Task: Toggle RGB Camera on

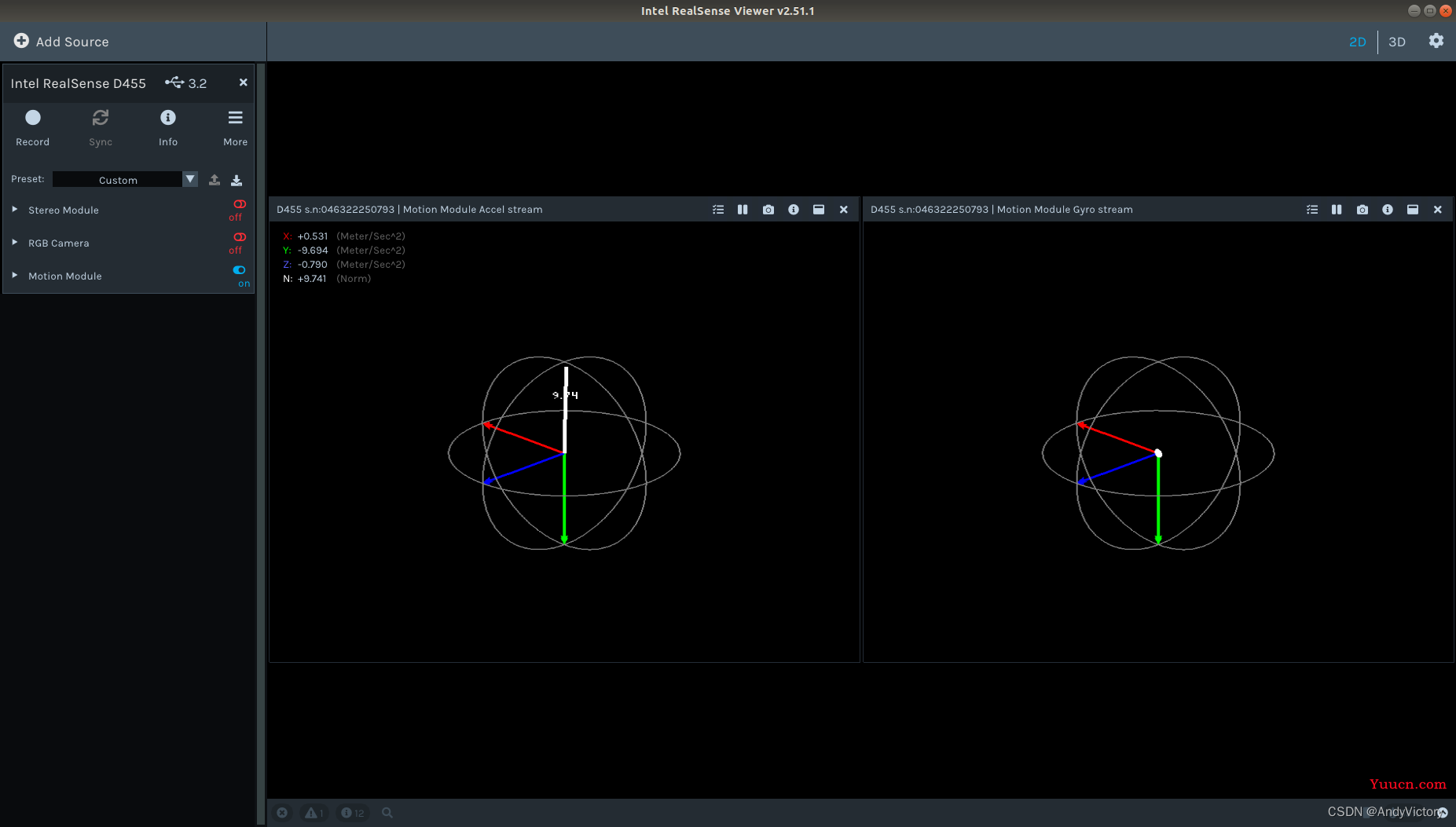Action: click(239, 237)
